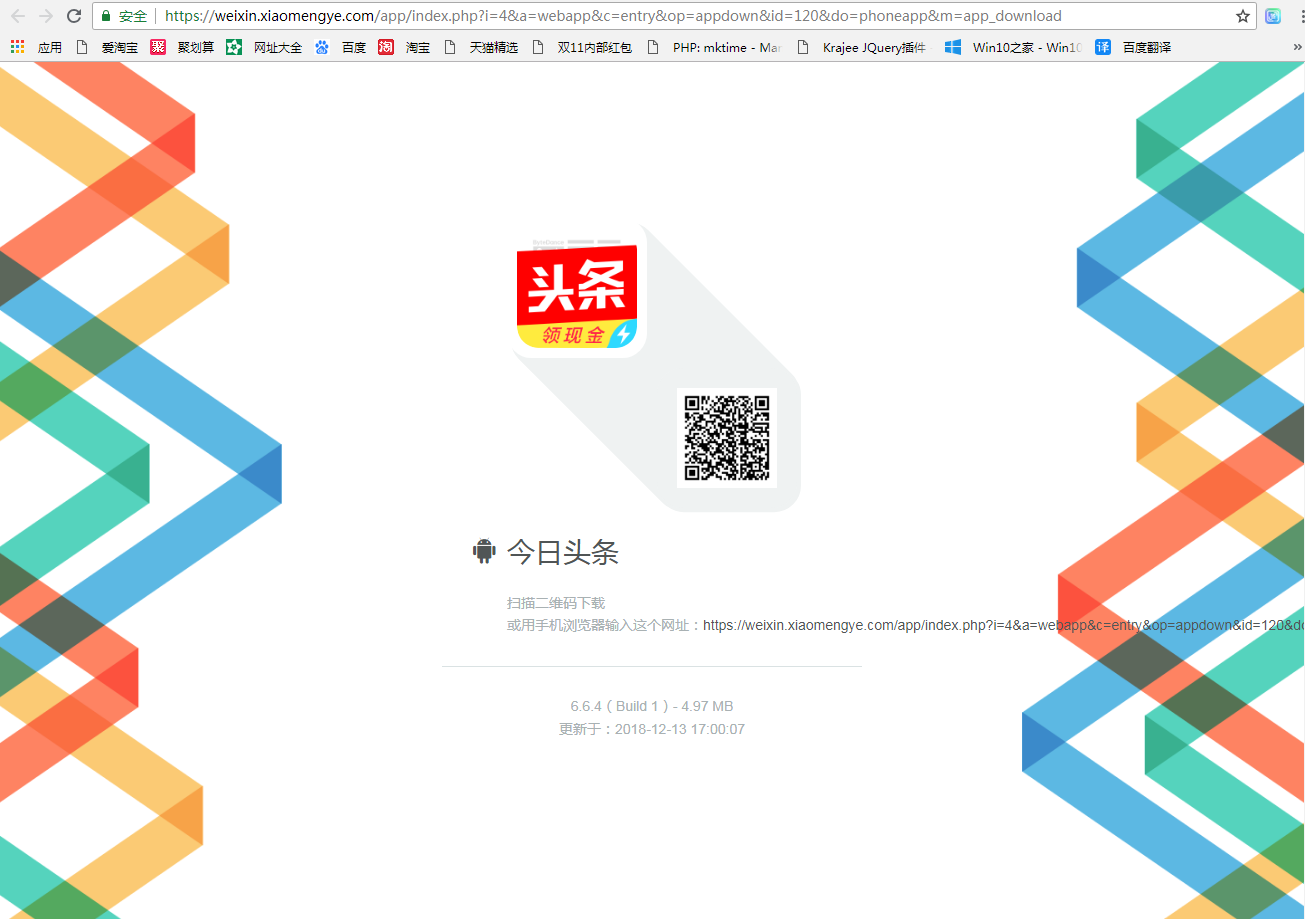Click the green secure lock icon

pos(106,16)
